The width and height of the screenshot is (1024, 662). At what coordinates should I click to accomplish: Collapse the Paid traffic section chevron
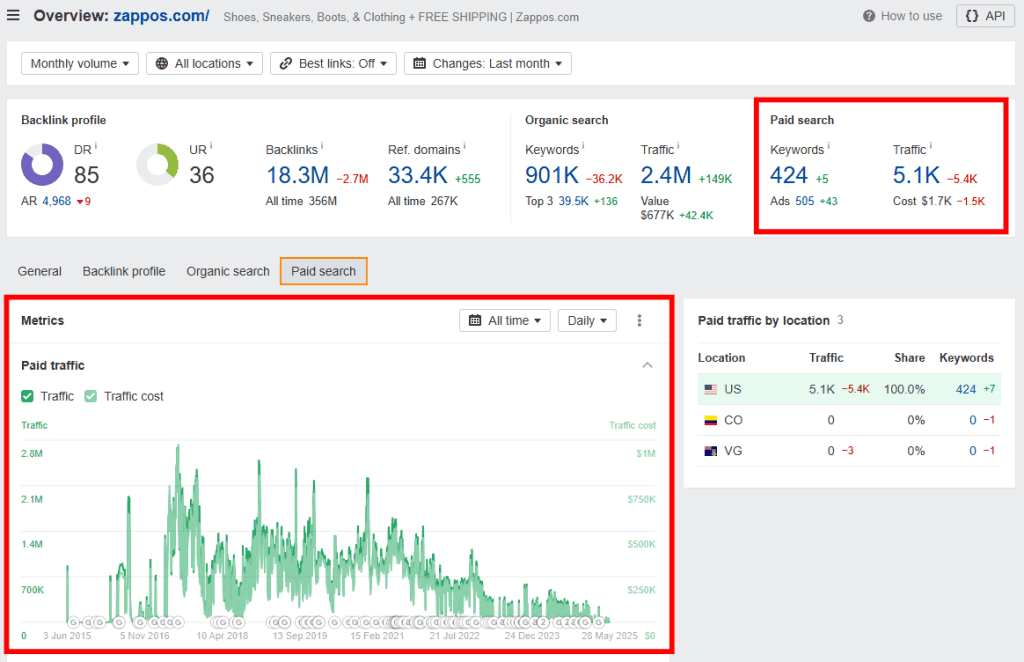647,365
